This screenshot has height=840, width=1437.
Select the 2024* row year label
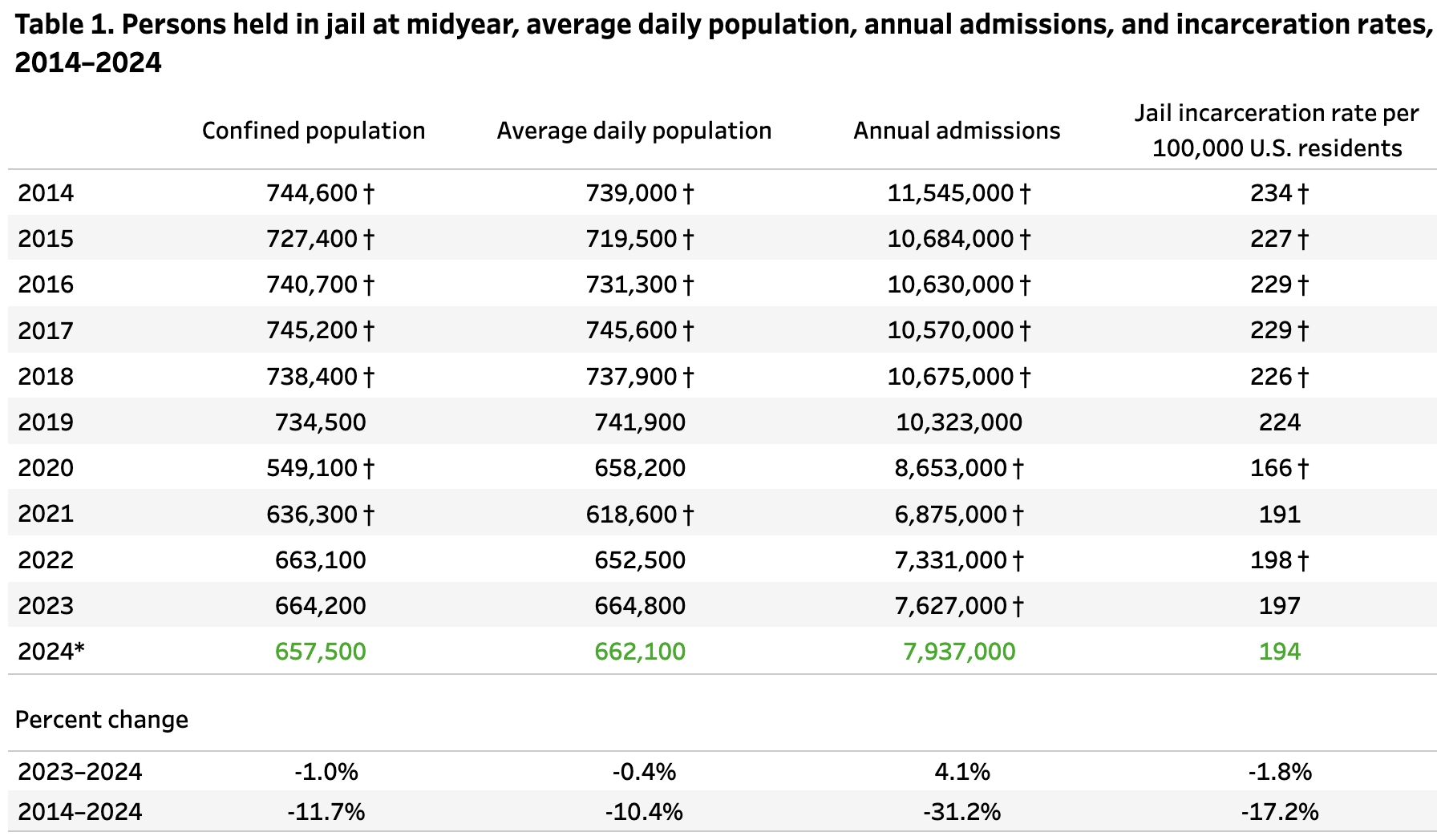(x=51, y=652)
